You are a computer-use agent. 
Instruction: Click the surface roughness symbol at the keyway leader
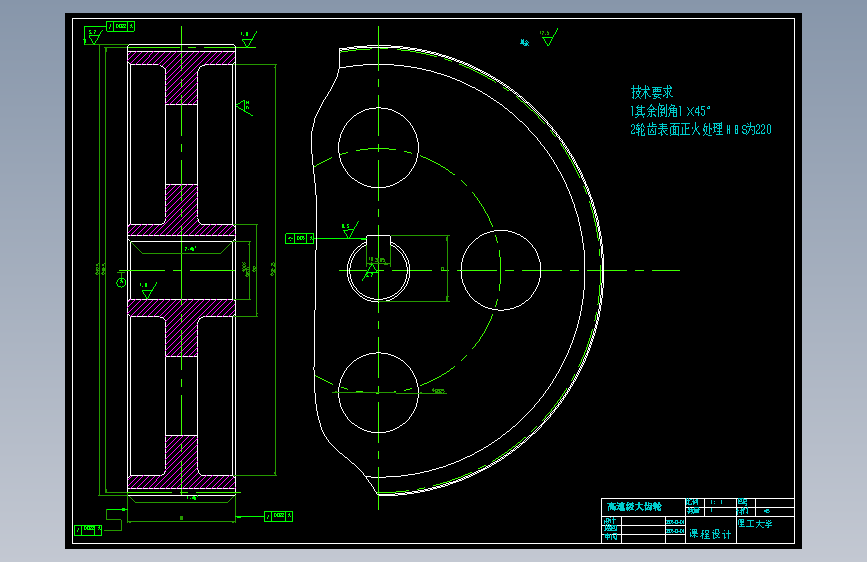tap(349, 231)
